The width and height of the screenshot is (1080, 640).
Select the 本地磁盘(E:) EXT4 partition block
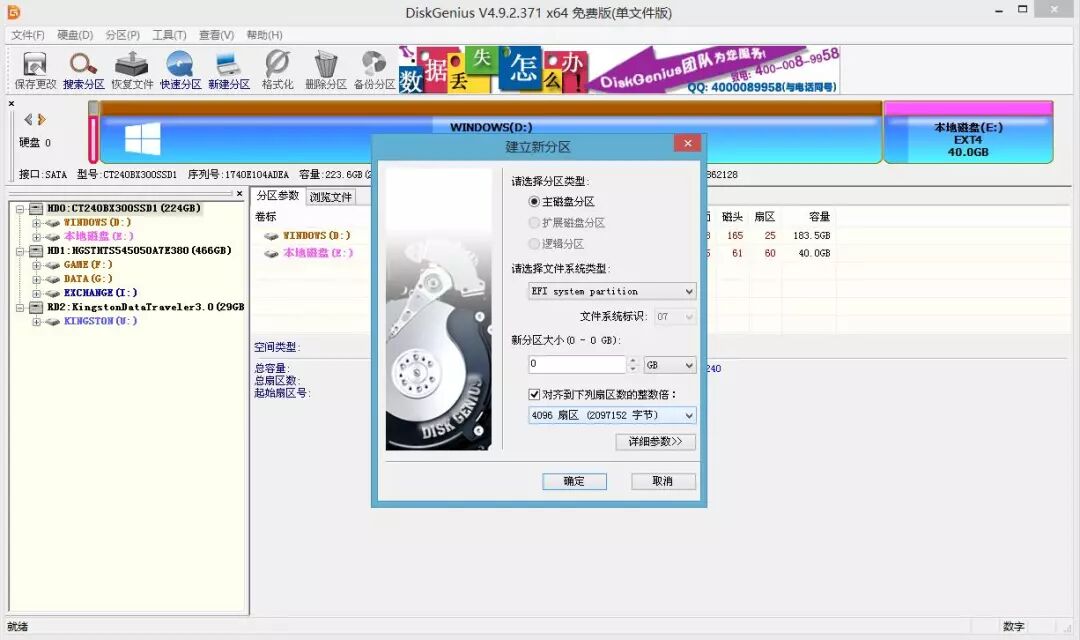click(968, 132)
